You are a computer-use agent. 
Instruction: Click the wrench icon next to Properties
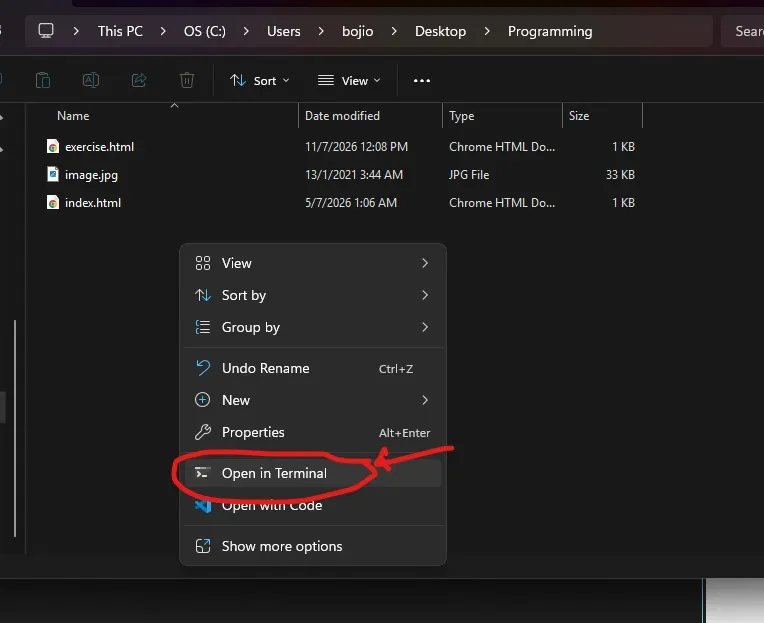[x=203, y=432]
